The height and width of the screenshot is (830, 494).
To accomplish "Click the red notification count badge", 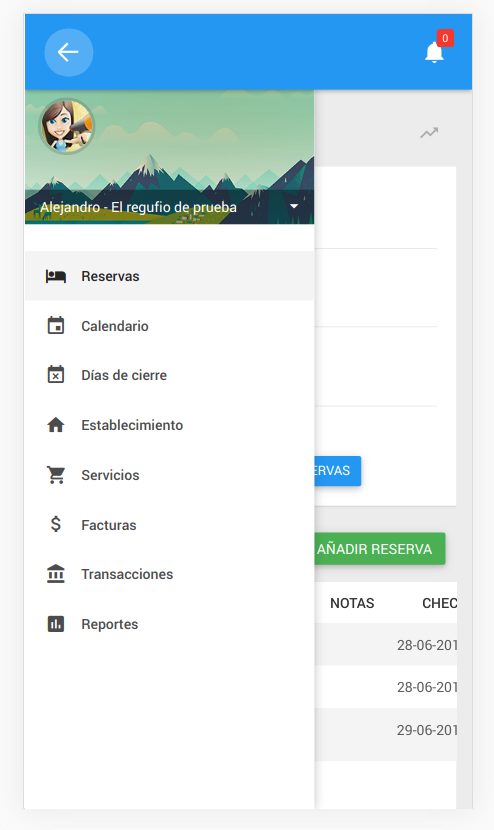I will point(445,38).
